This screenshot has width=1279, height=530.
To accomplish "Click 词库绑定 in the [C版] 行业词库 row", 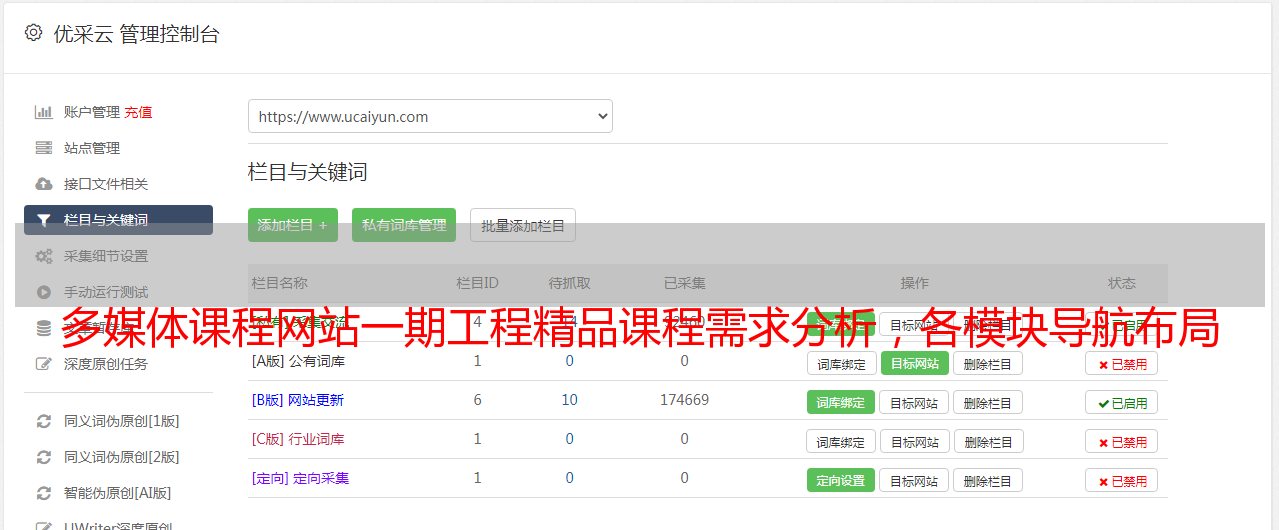I will click(x=841, y=441).
